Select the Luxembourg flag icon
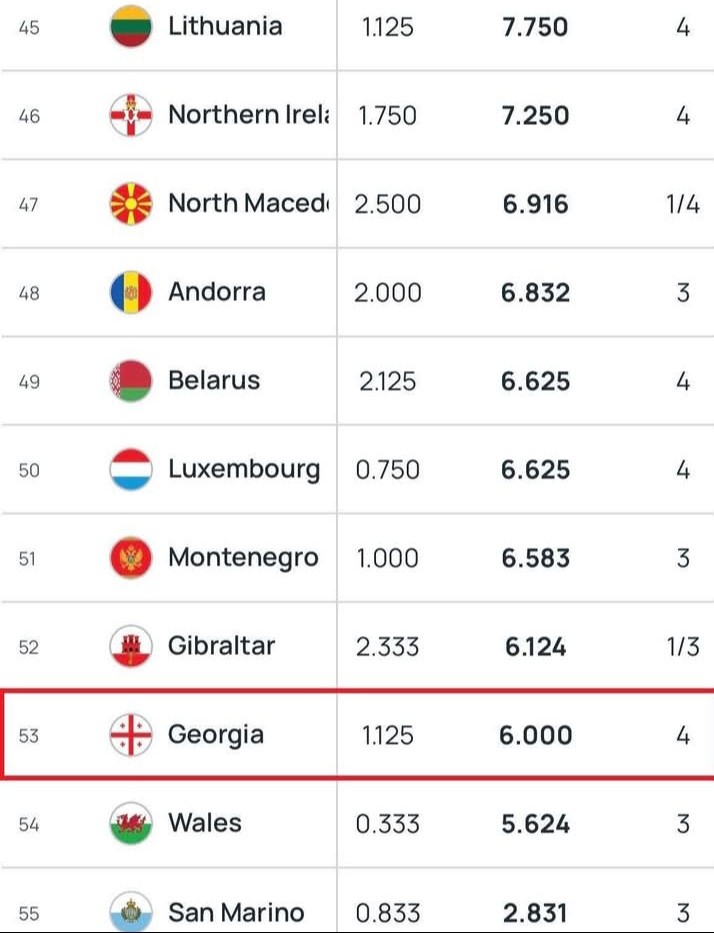 click(x=130, y=470)
